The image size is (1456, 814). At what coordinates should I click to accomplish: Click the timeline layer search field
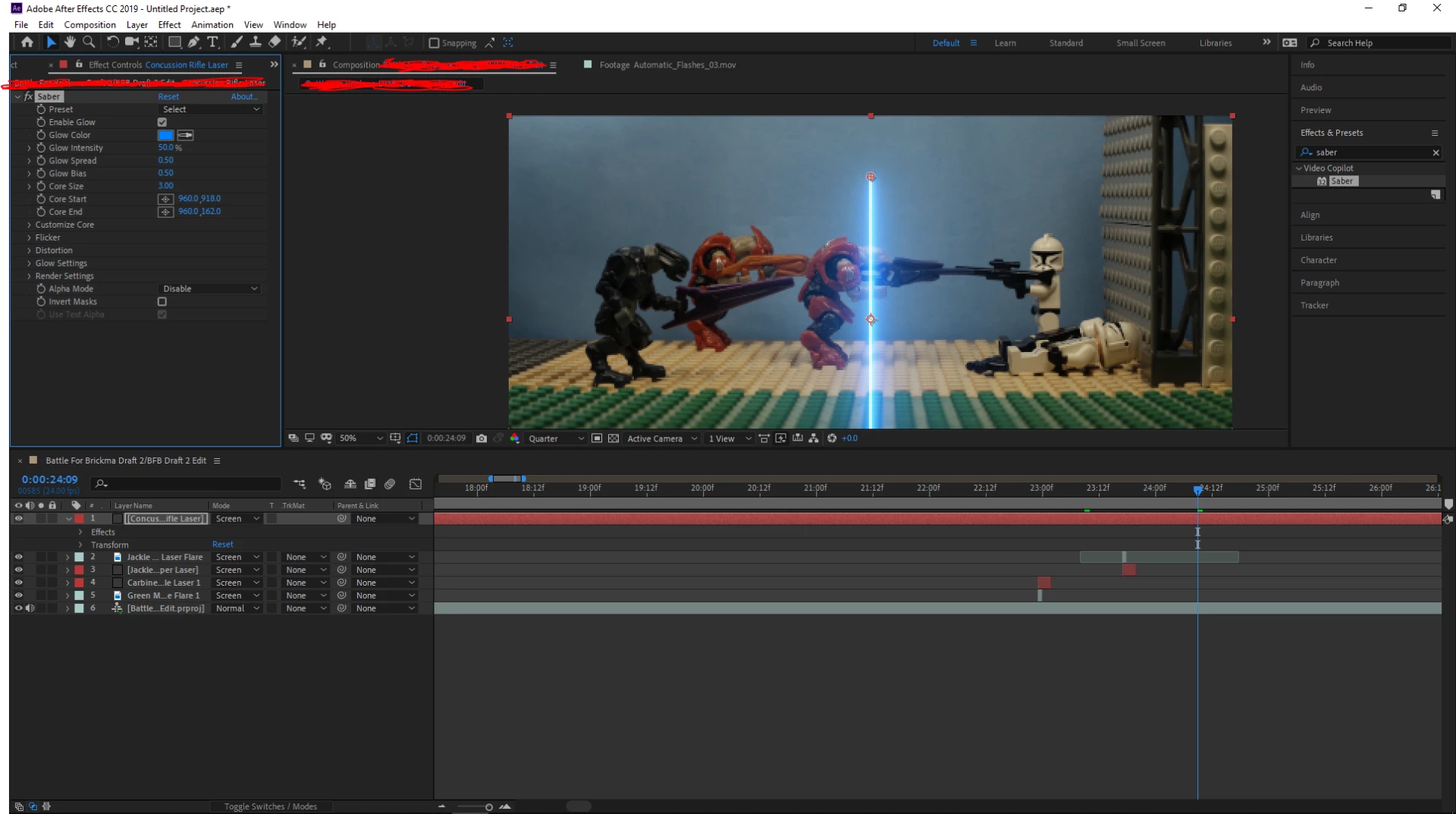186,484
